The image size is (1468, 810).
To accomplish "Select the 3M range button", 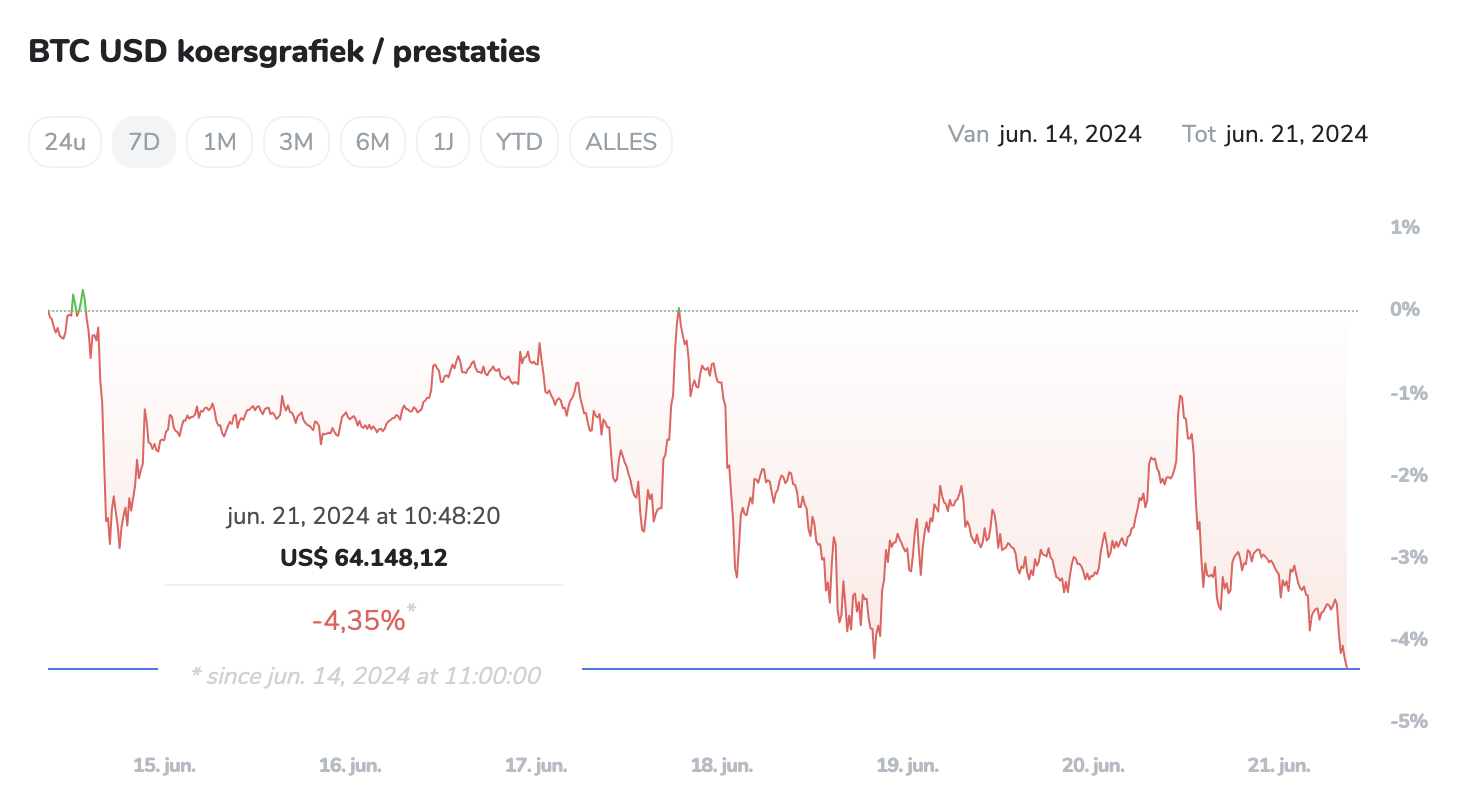I will click(x=296, y=142).
